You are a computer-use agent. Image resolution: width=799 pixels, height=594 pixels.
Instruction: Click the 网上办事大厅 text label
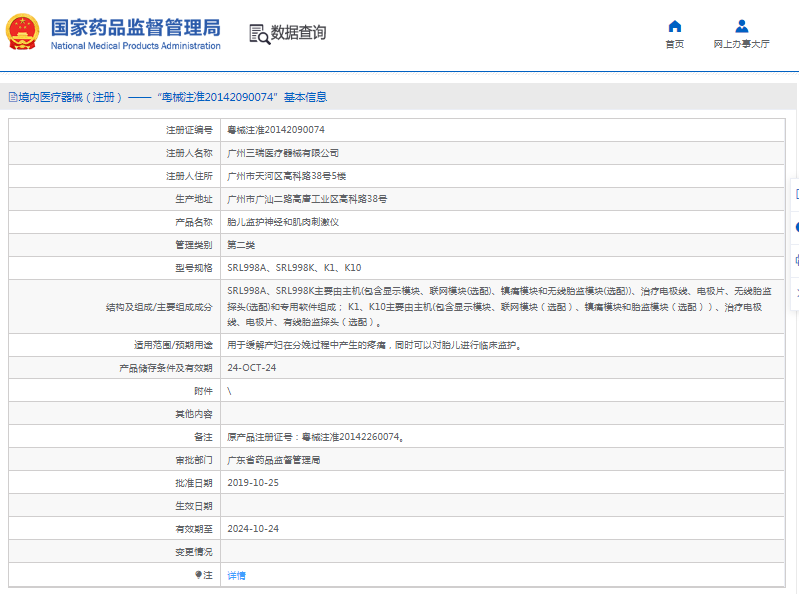click(x=741, y=44)
